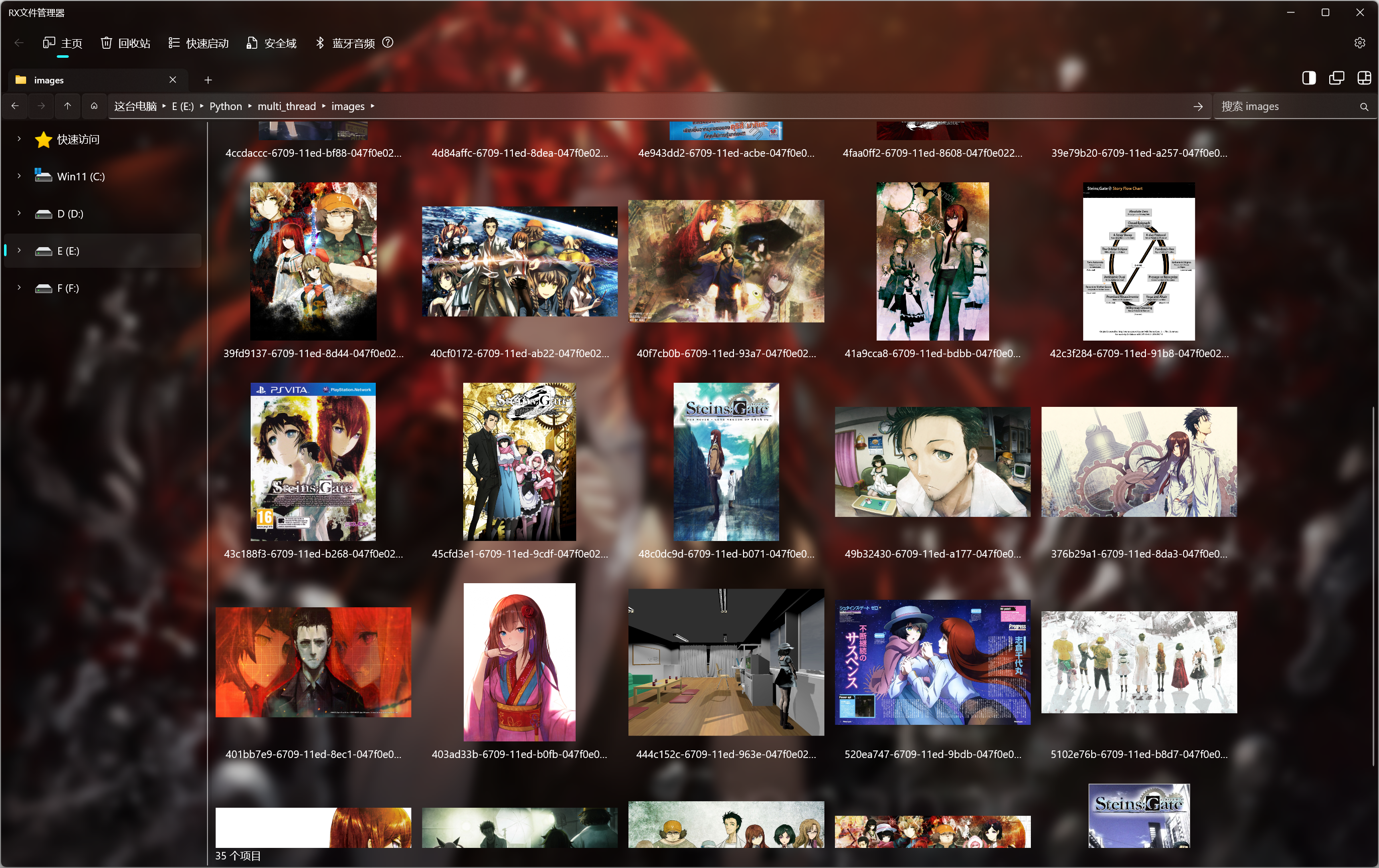This screenshot has height=868, width=1379.
Task: Select the Story Flow Chart thumbnail
Action: (x=1138, y=261)
